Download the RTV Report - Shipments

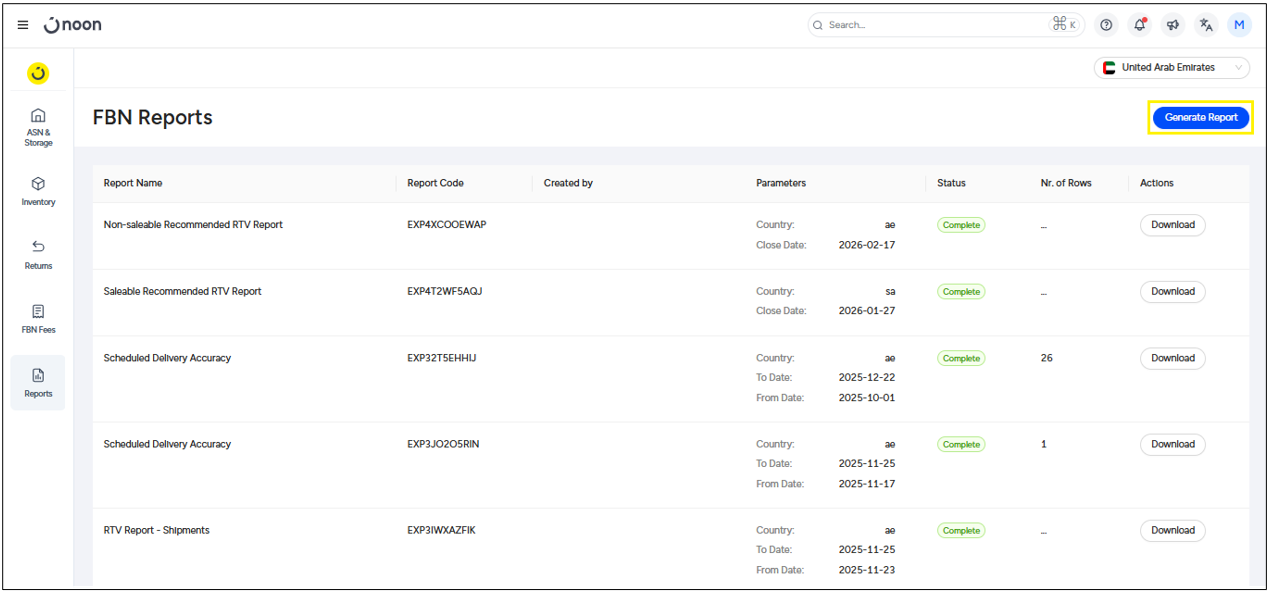click(x=1172, y=531)
